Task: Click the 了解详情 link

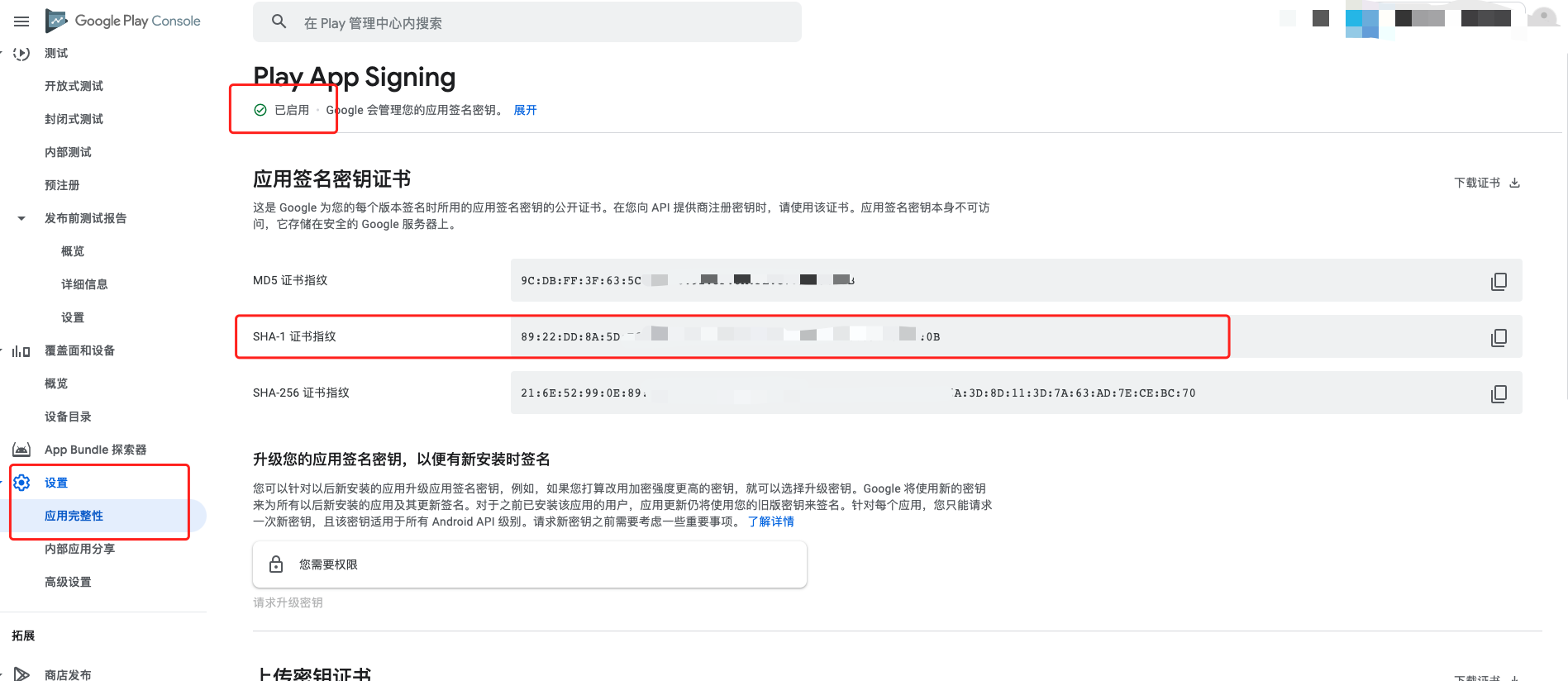Action: 770,521
